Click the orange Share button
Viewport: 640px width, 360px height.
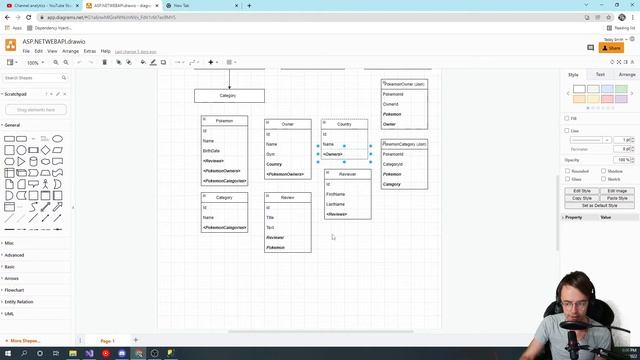tap(611, 48)
